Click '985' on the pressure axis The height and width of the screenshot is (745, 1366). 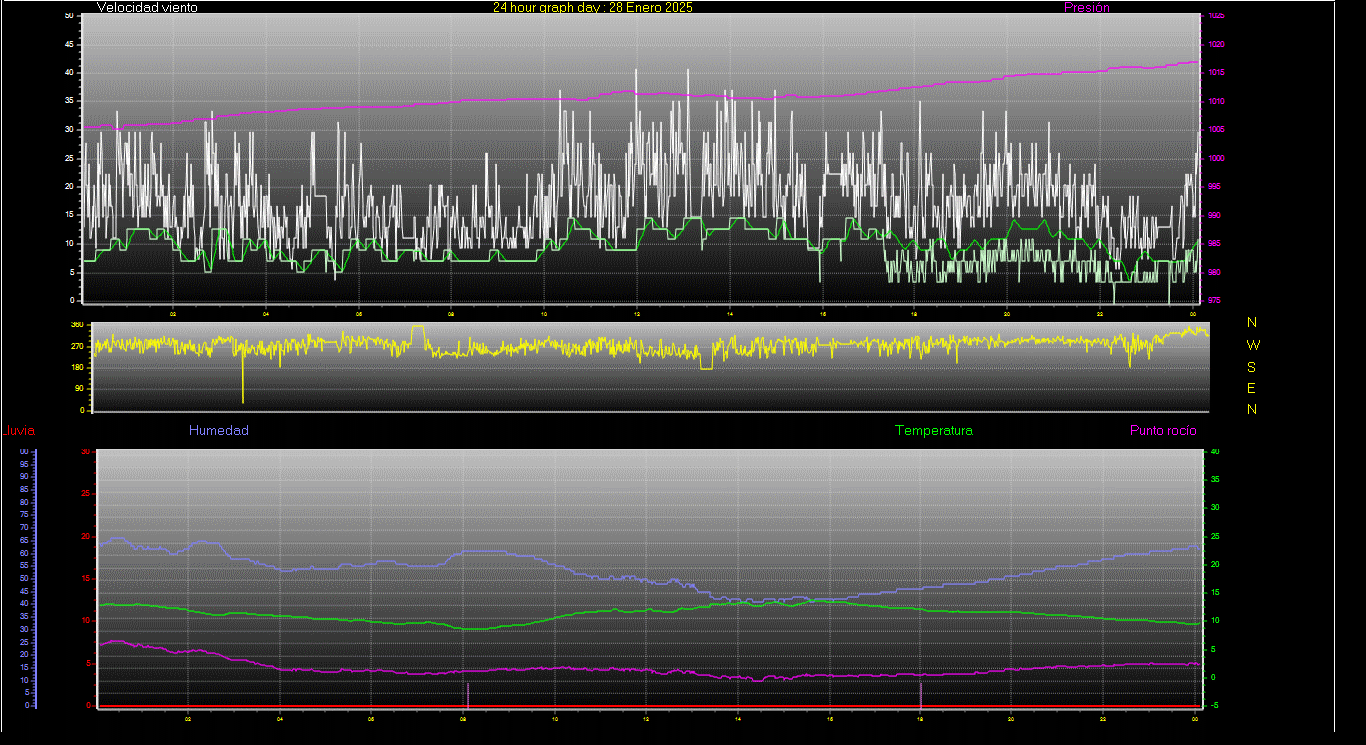tap(1214, 244)
